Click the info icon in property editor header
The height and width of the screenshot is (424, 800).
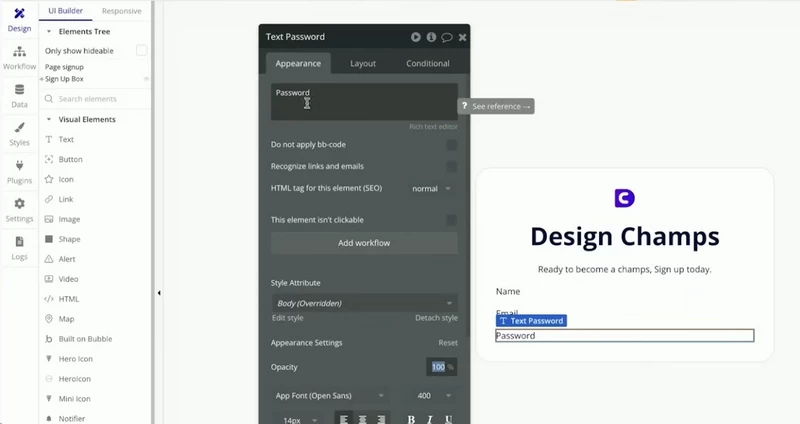tap(431, 37)
